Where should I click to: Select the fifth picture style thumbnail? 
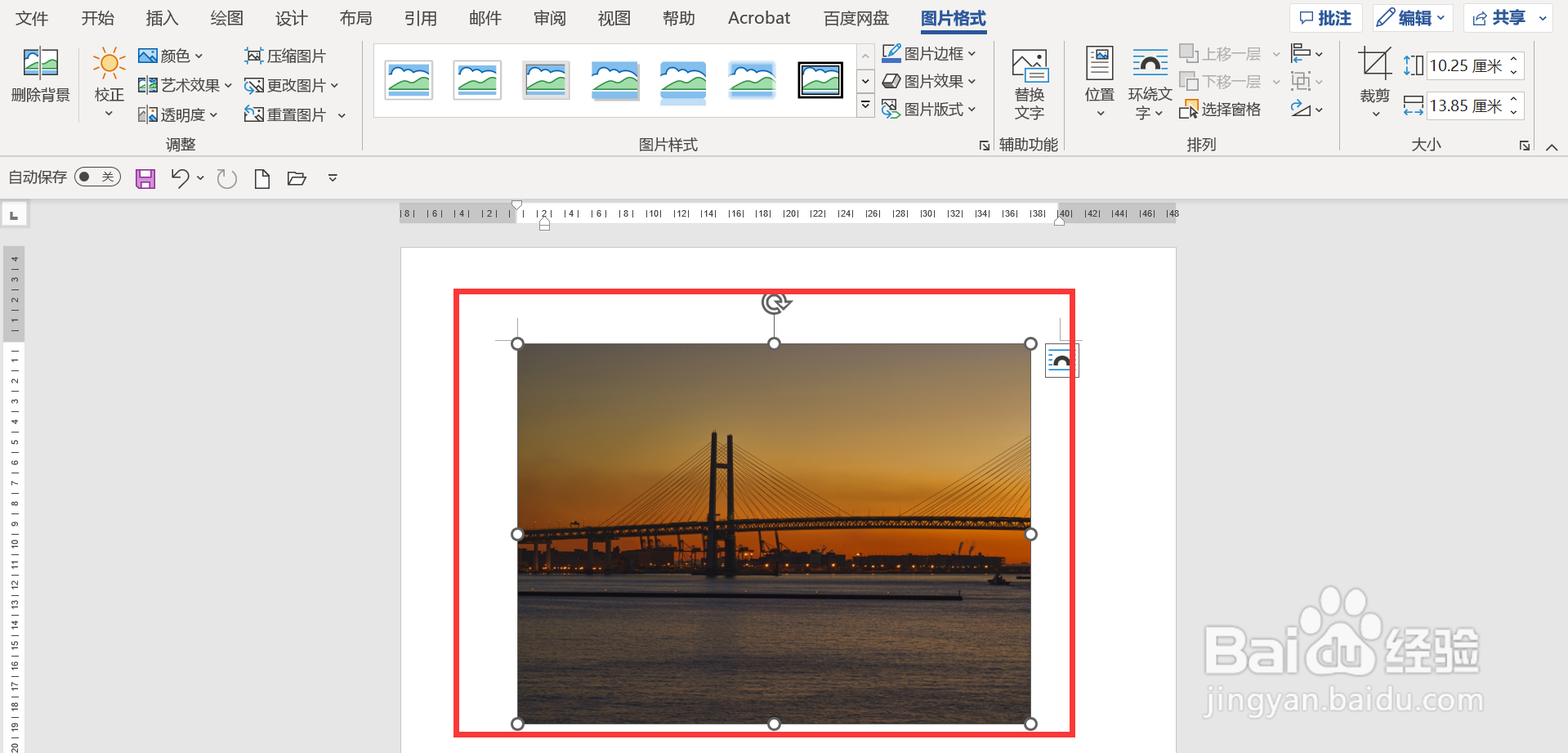pyautogui.click(x=683, y=81)
